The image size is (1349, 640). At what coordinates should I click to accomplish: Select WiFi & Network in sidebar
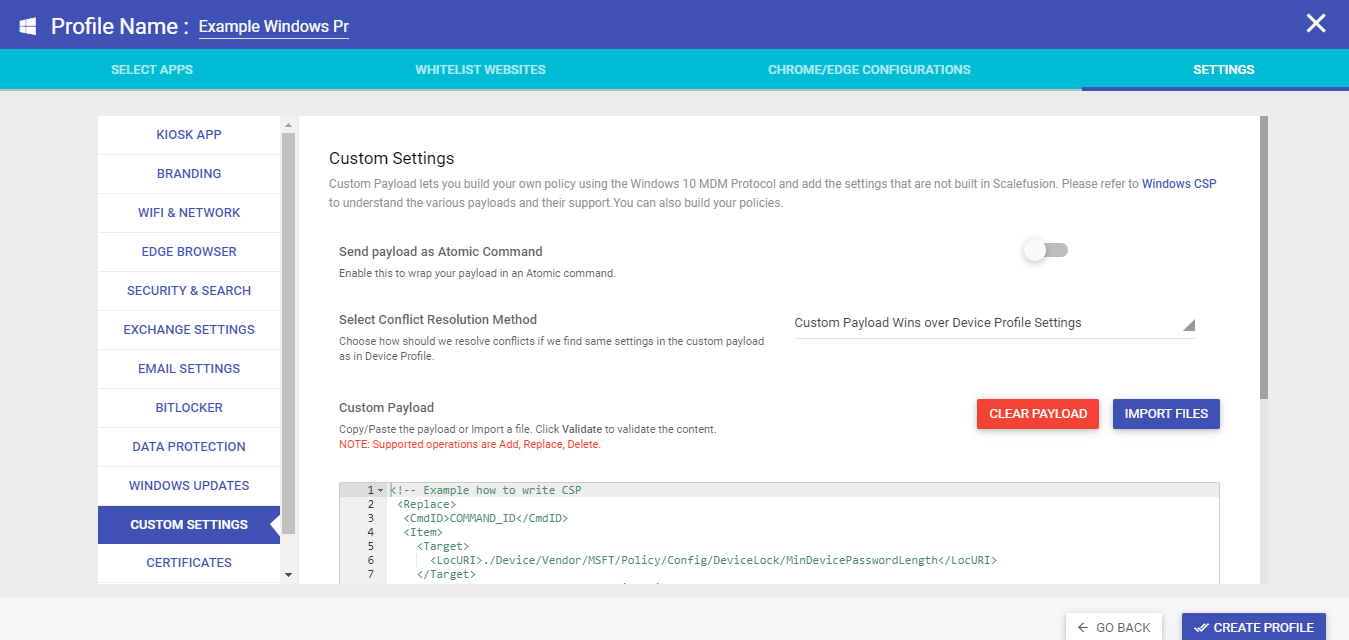189,213
